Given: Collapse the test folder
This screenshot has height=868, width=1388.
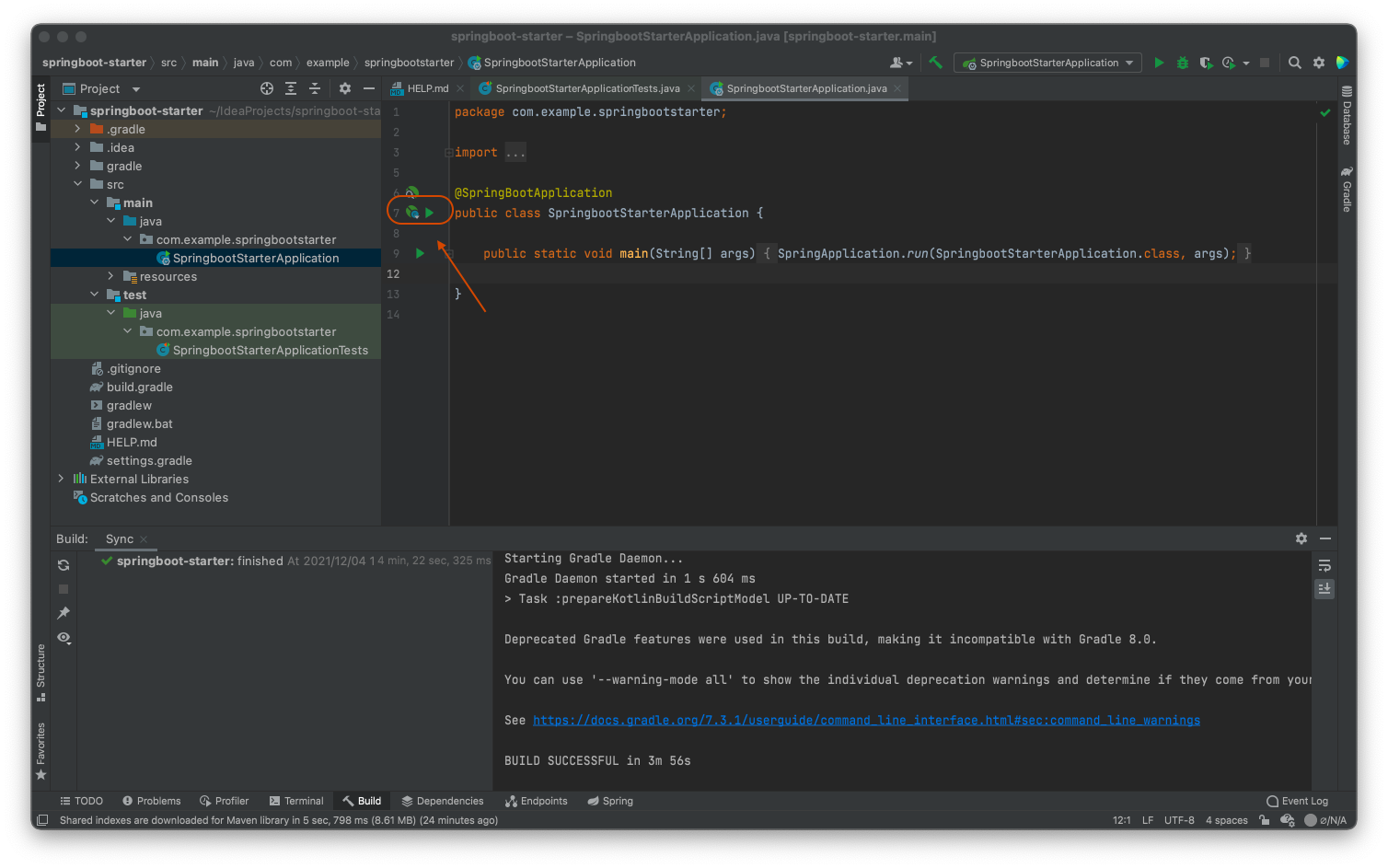Looking at the screenshot, I should (x=94, y=295).
